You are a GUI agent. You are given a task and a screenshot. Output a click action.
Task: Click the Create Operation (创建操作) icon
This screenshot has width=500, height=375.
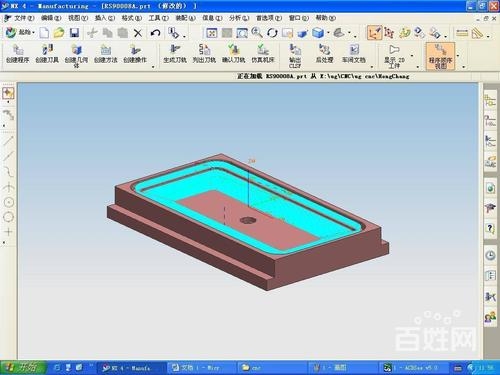tap(135, 53)
